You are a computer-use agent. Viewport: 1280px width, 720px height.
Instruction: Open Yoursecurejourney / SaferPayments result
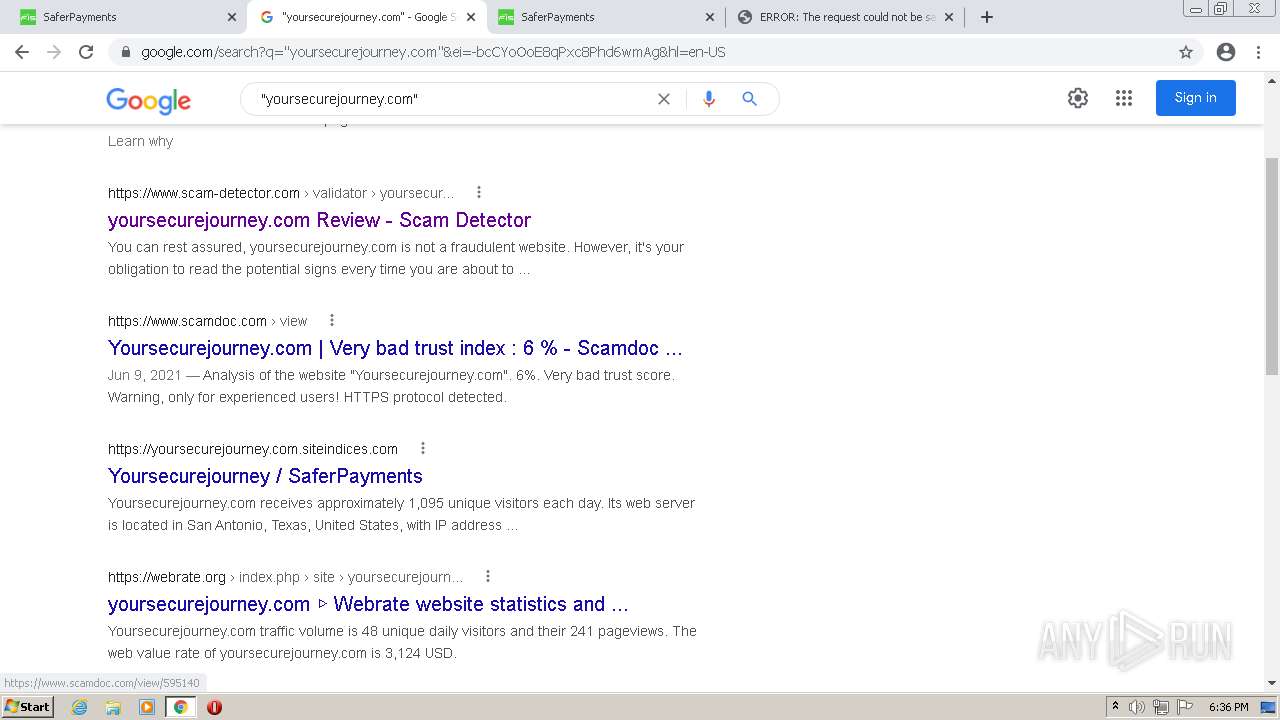(x=265, y=476)
